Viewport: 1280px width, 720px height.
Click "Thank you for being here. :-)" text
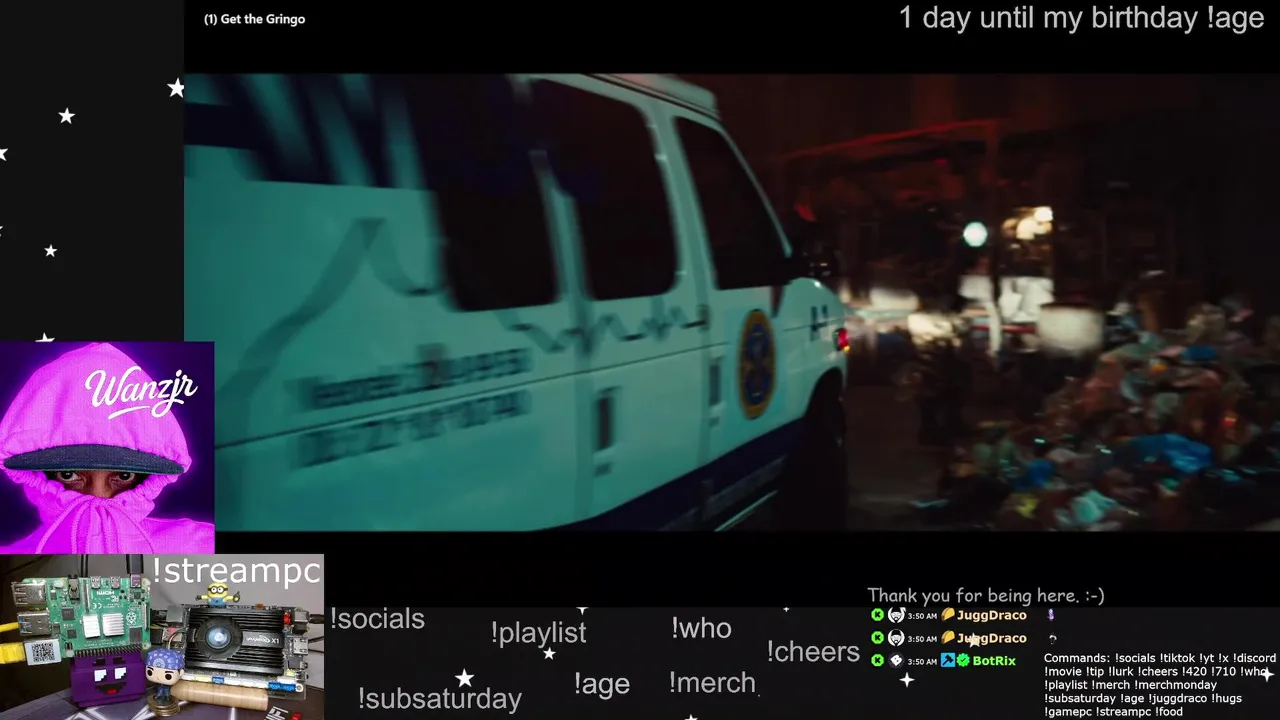click(985, 596)
